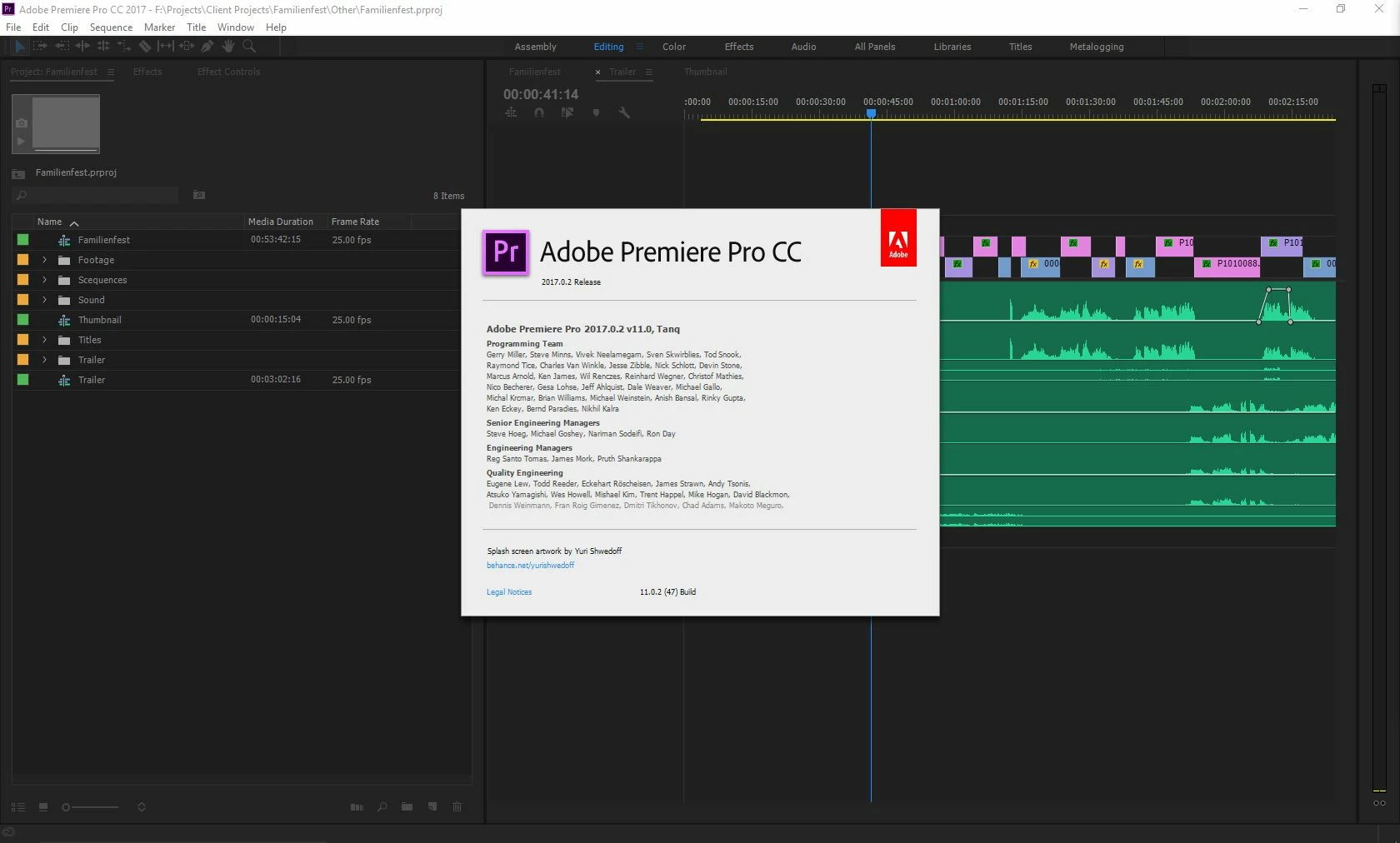1400x843 pixels.
Task: Close the Trailer timeline tab
Action: point(597,72)
